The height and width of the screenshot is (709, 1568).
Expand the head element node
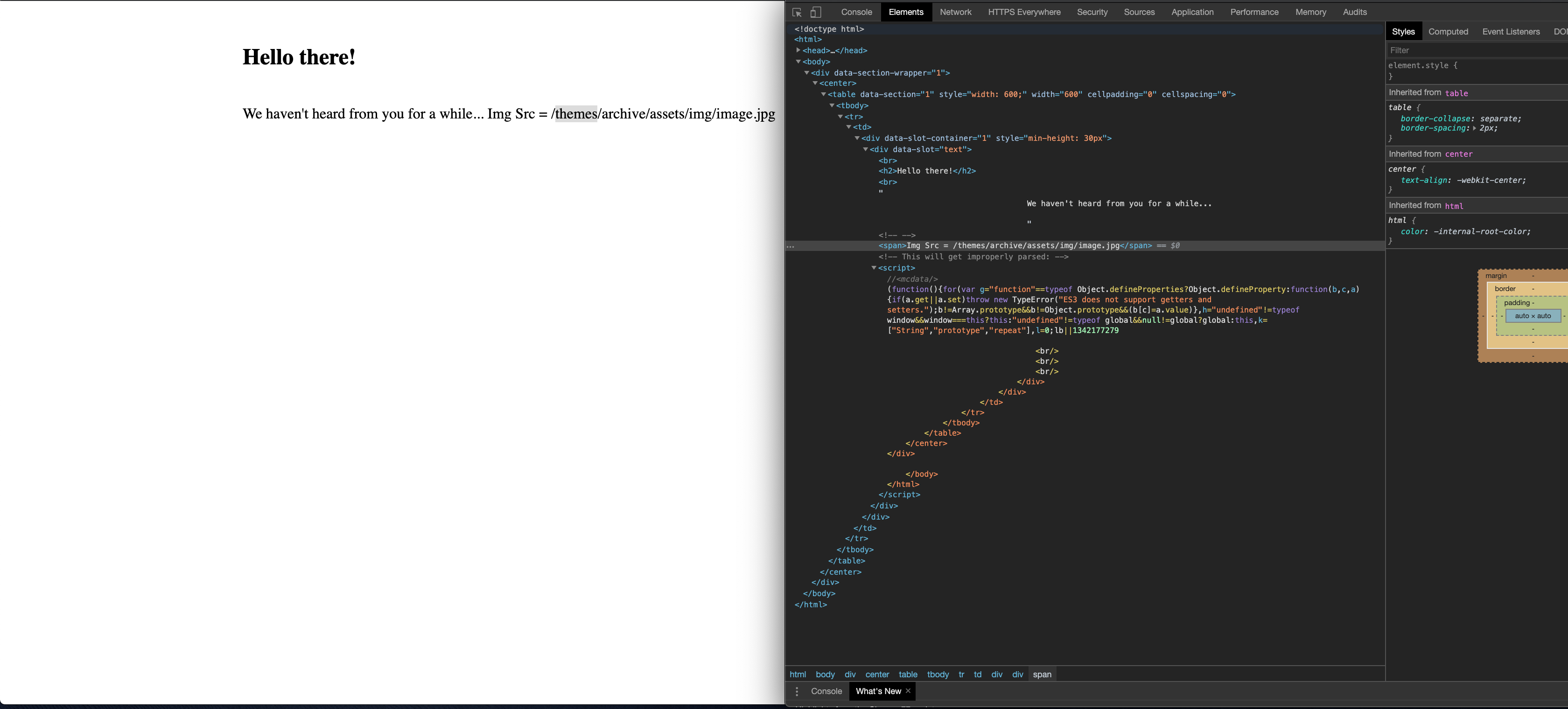pos(798,50)
